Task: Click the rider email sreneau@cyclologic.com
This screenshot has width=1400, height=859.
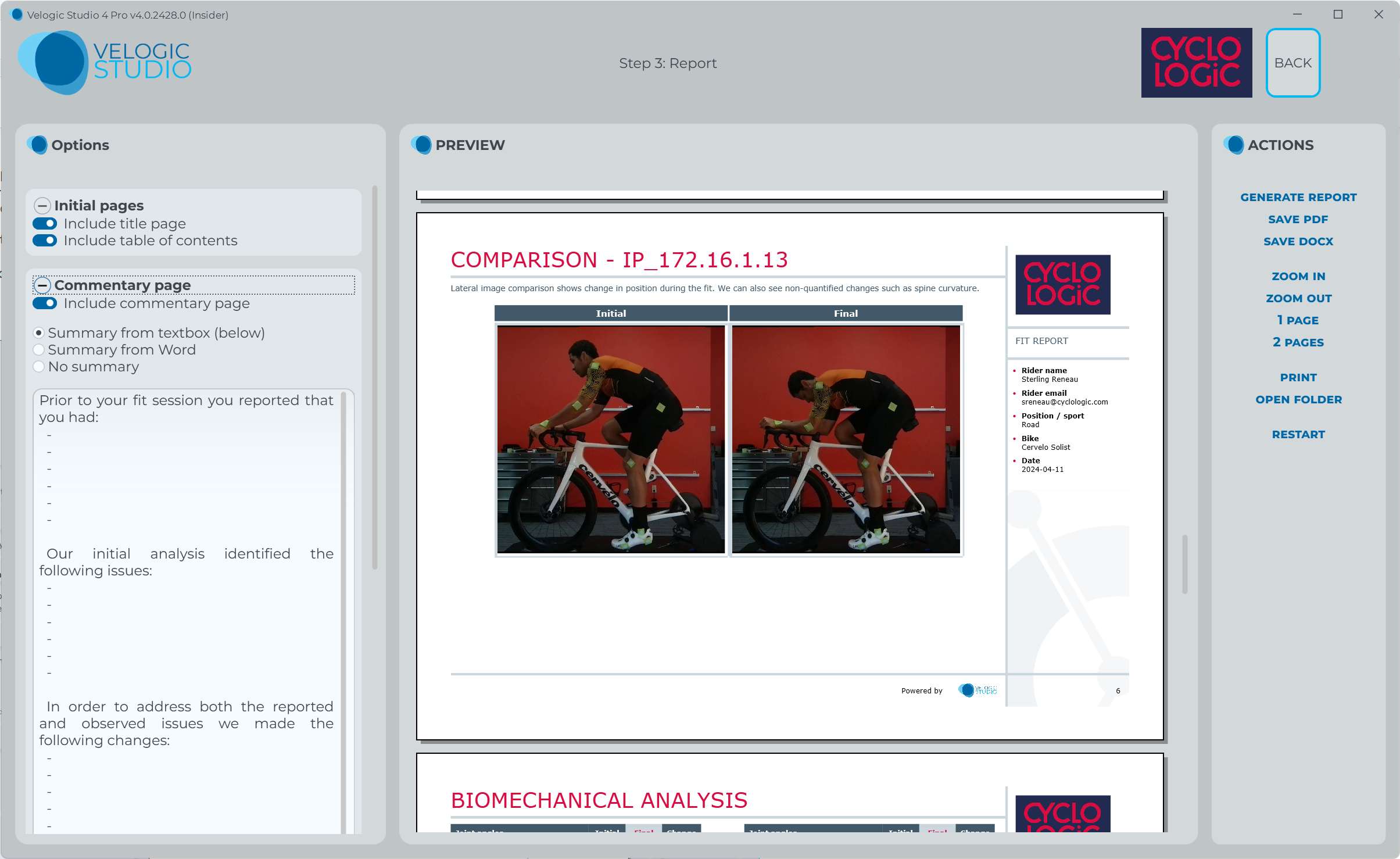Action: click(x=1065, y=402)
